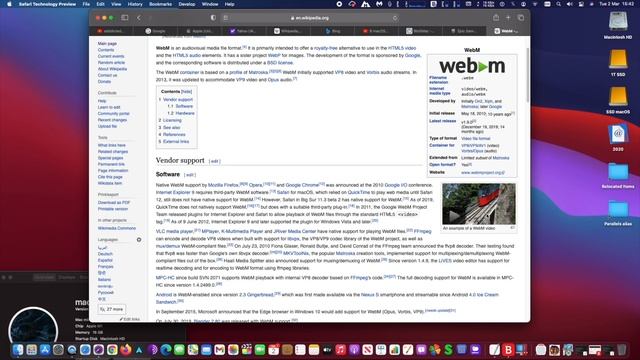Screen dimensions: 640x360
Task: Click the page vertical scrollbar
Action: click(528, 76)
